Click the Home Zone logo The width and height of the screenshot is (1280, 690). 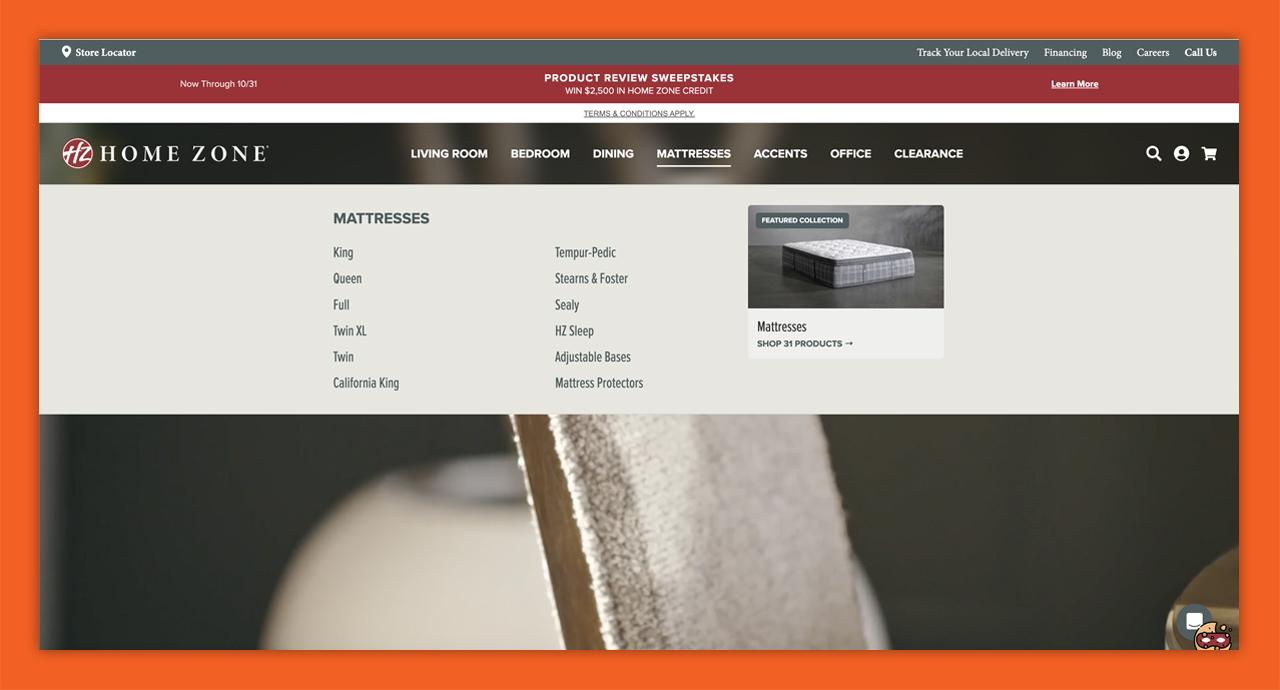click(x=164, y=153)
